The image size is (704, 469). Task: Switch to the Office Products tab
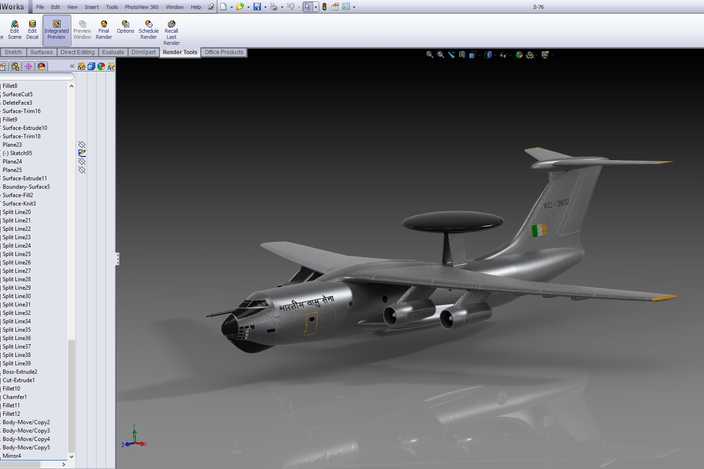[x=224, y=52]
